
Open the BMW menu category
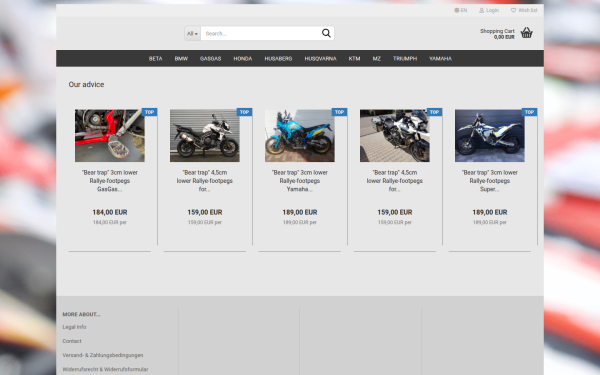click(181, 59)
